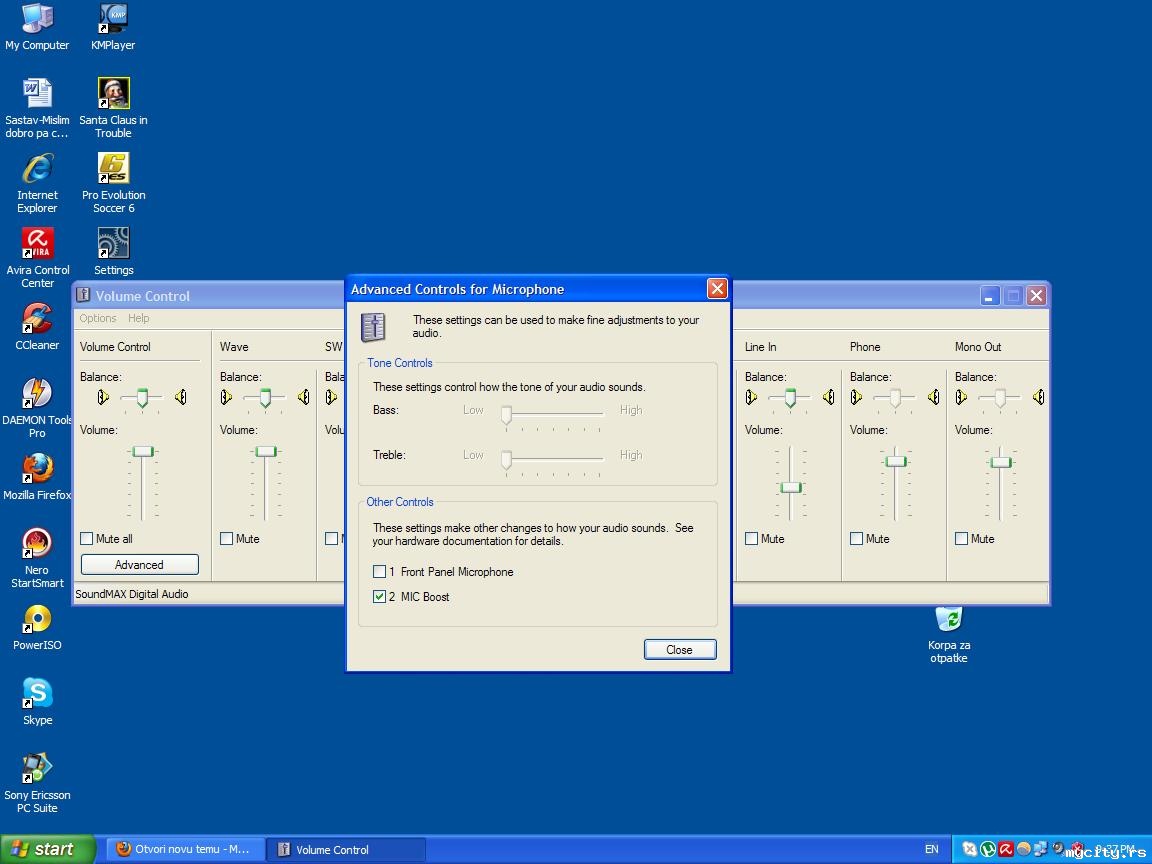1152x864 pixels.
Task: Click the Advanced button
Action: click(x=139, y=565)
